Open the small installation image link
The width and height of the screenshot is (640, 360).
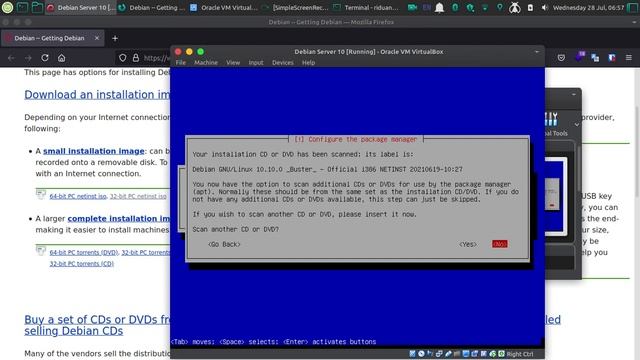(x=94, y=151)
